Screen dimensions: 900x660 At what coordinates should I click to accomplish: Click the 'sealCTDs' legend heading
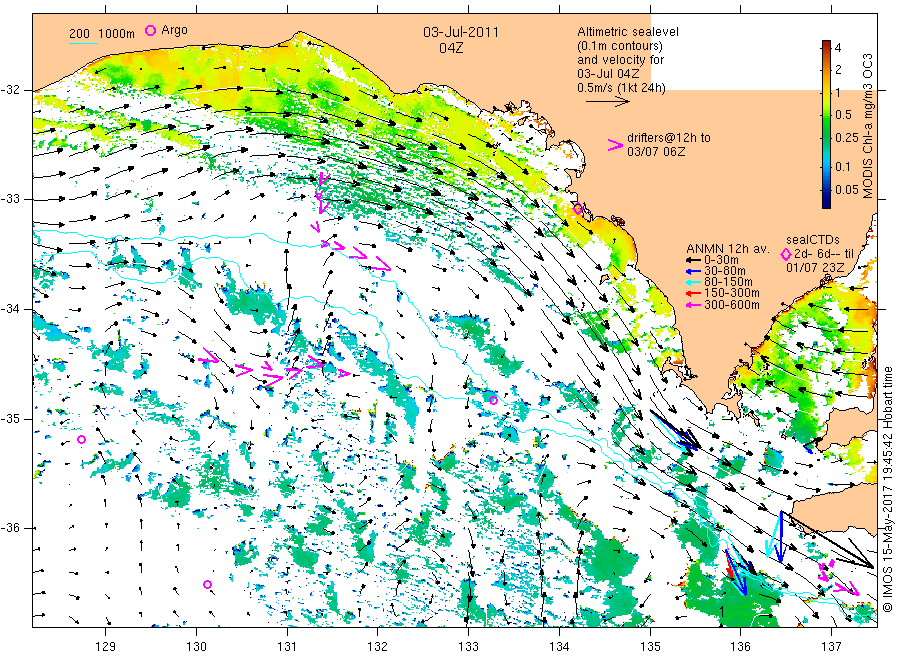tap(813, 240)
